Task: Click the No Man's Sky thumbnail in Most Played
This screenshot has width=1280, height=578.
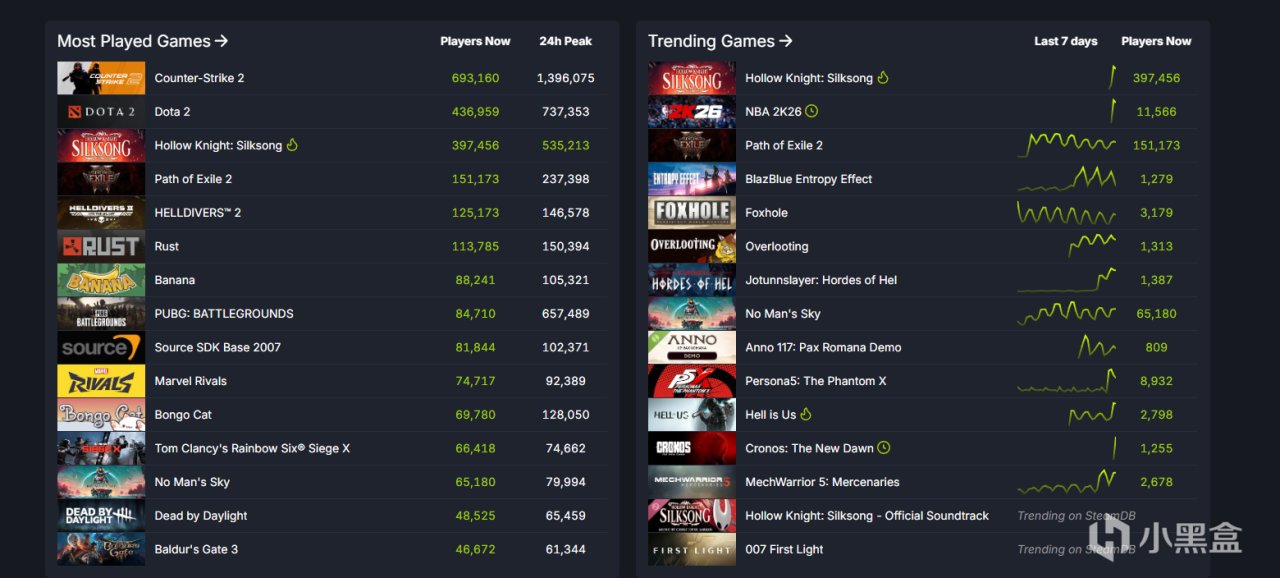Action: click(101, 482)
